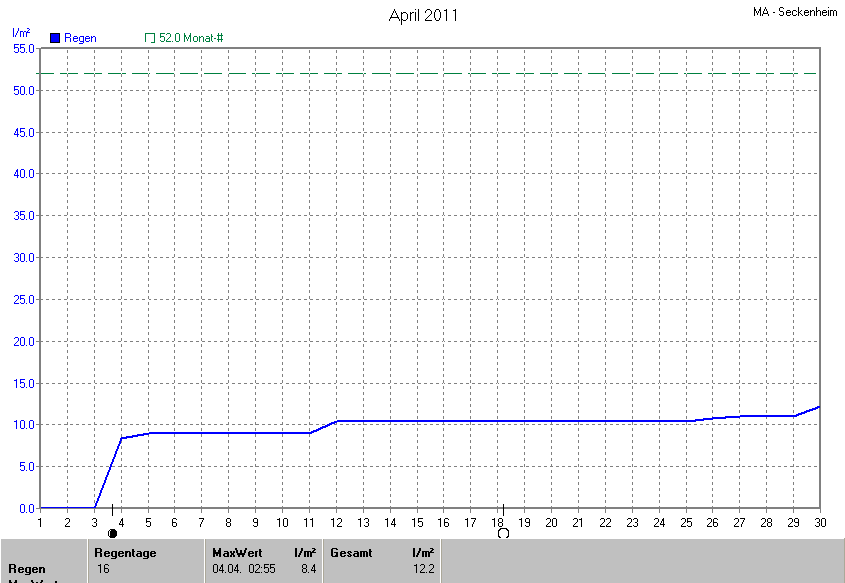Click the 55.0 y-axis label
This screenshot has width=845, height=583.
[24, 48]
